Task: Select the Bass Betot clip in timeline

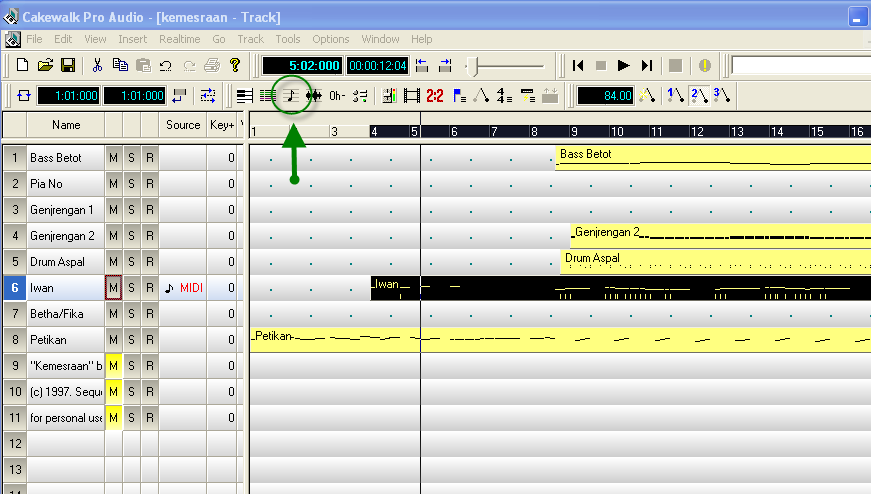Action: (x=713, y=158)
